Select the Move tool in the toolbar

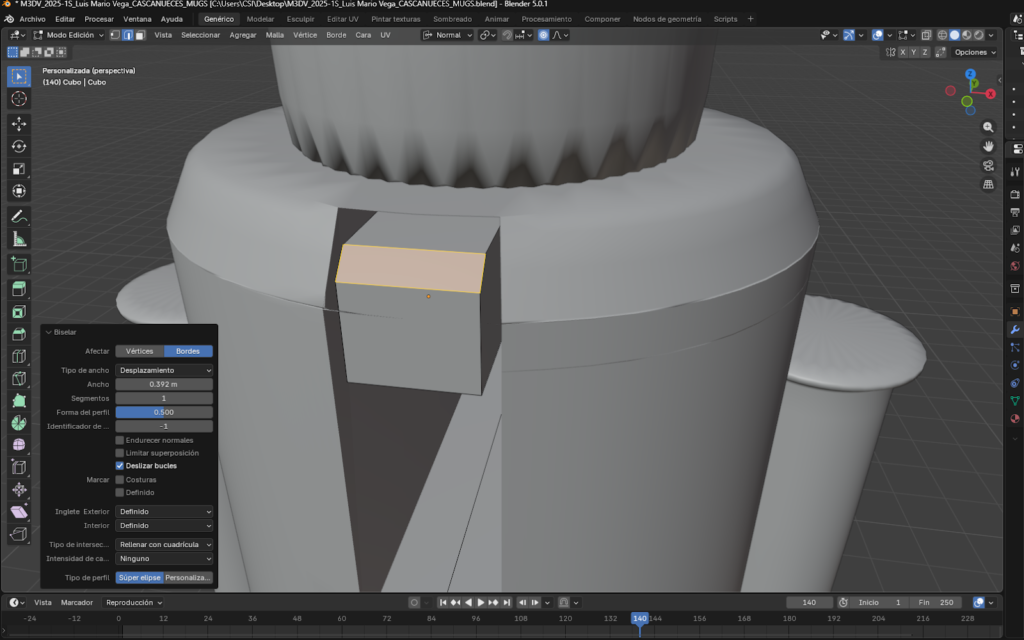[x=19, y=124]
